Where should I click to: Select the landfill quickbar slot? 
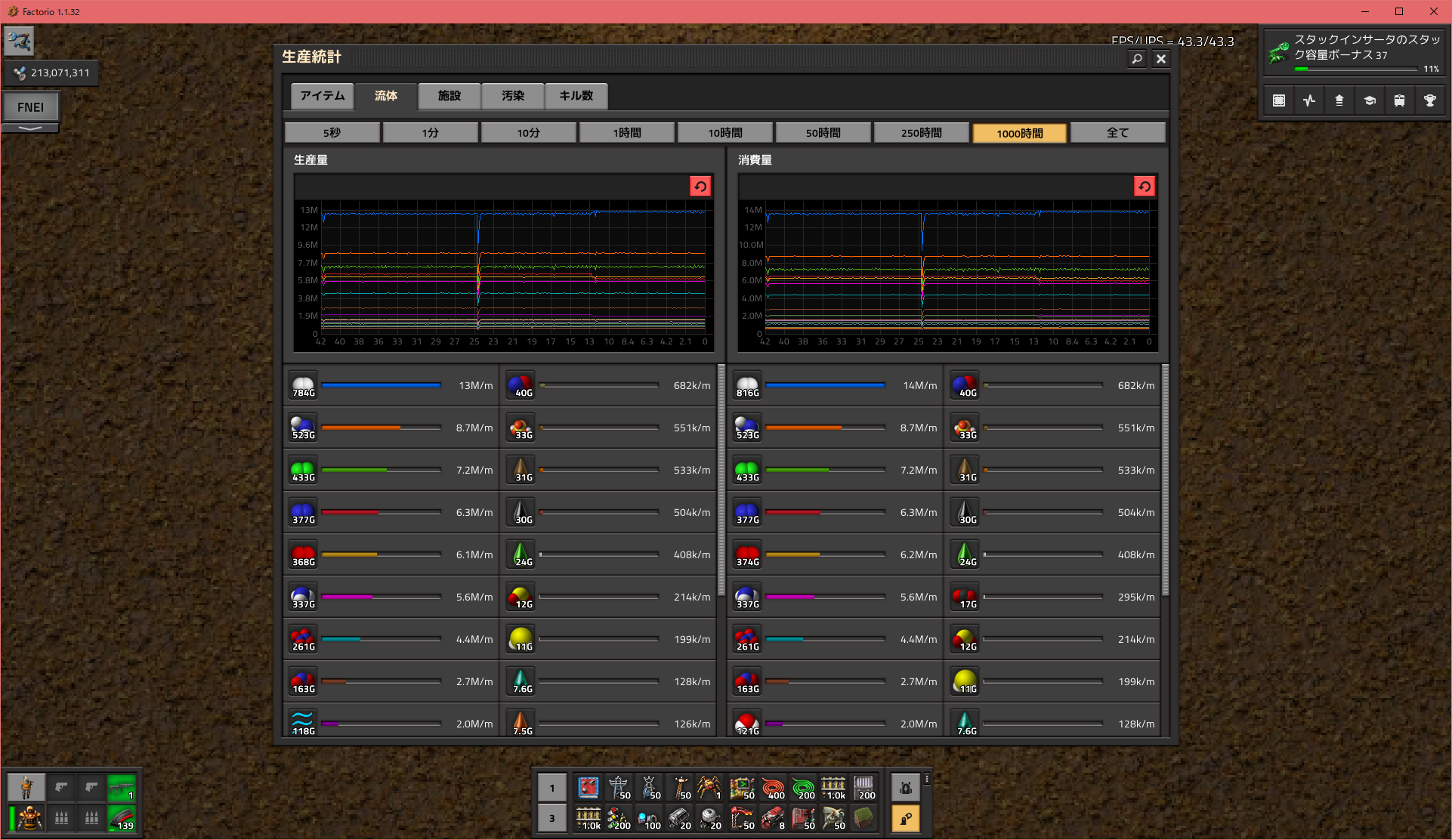coord(863,818)
